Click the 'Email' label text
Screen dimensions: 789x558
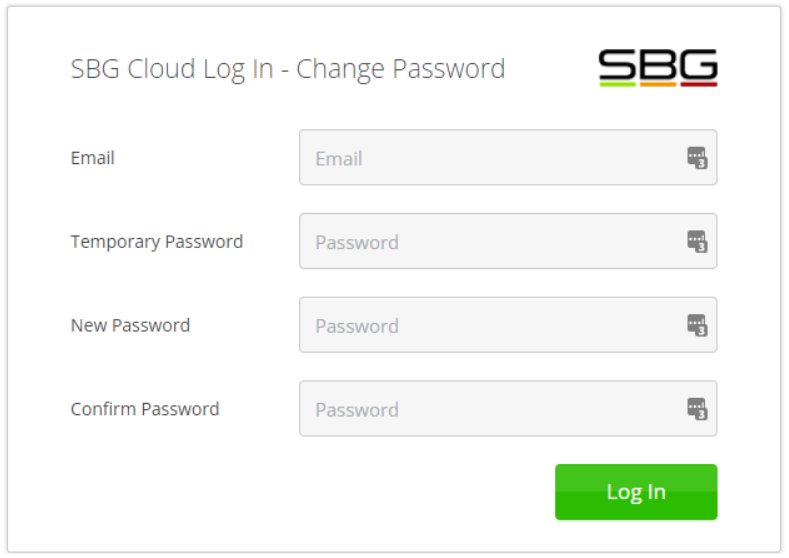pos(93,158)
